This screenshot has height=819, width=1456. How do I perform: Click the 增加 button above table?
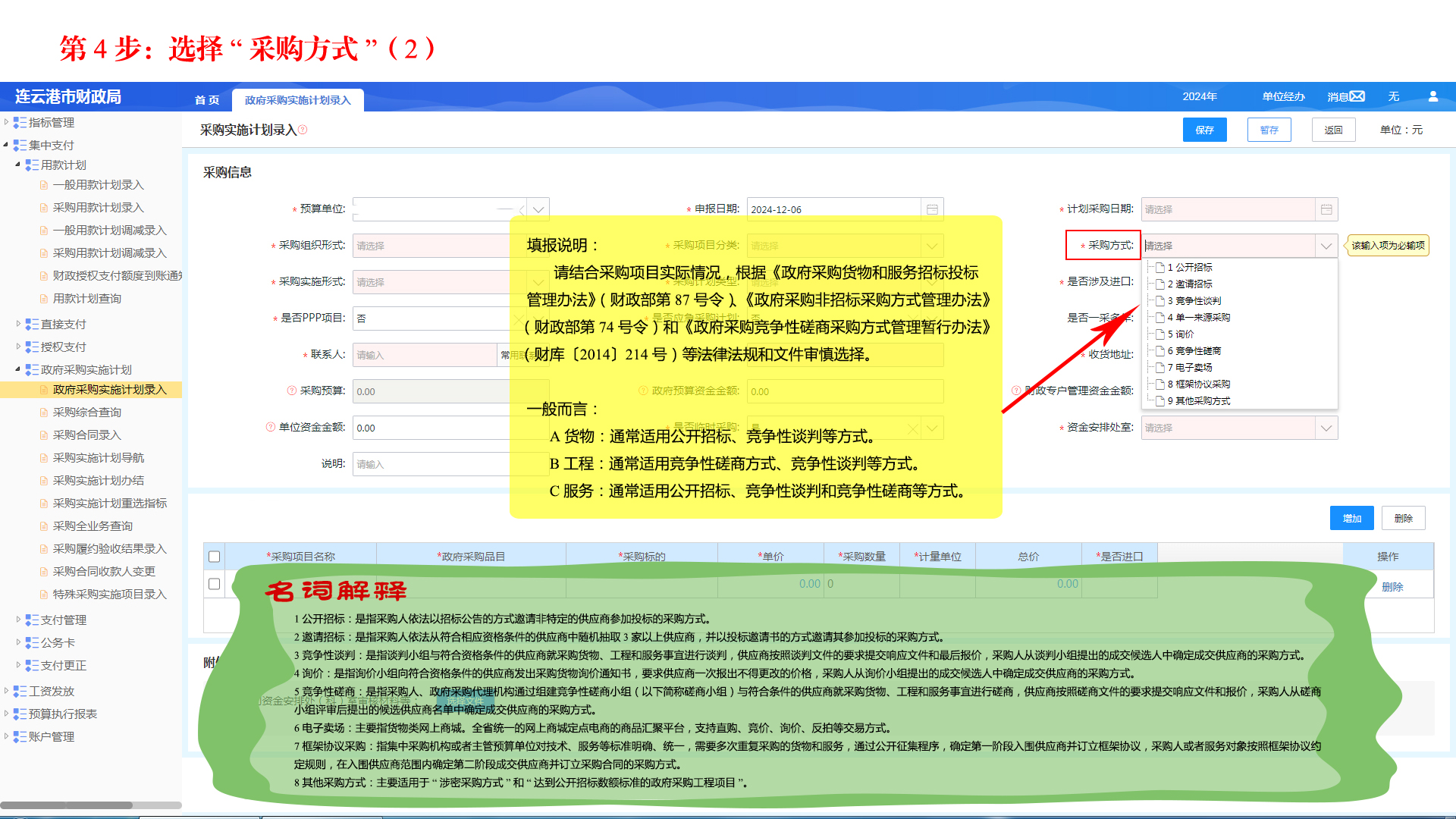coord(1351,518)
